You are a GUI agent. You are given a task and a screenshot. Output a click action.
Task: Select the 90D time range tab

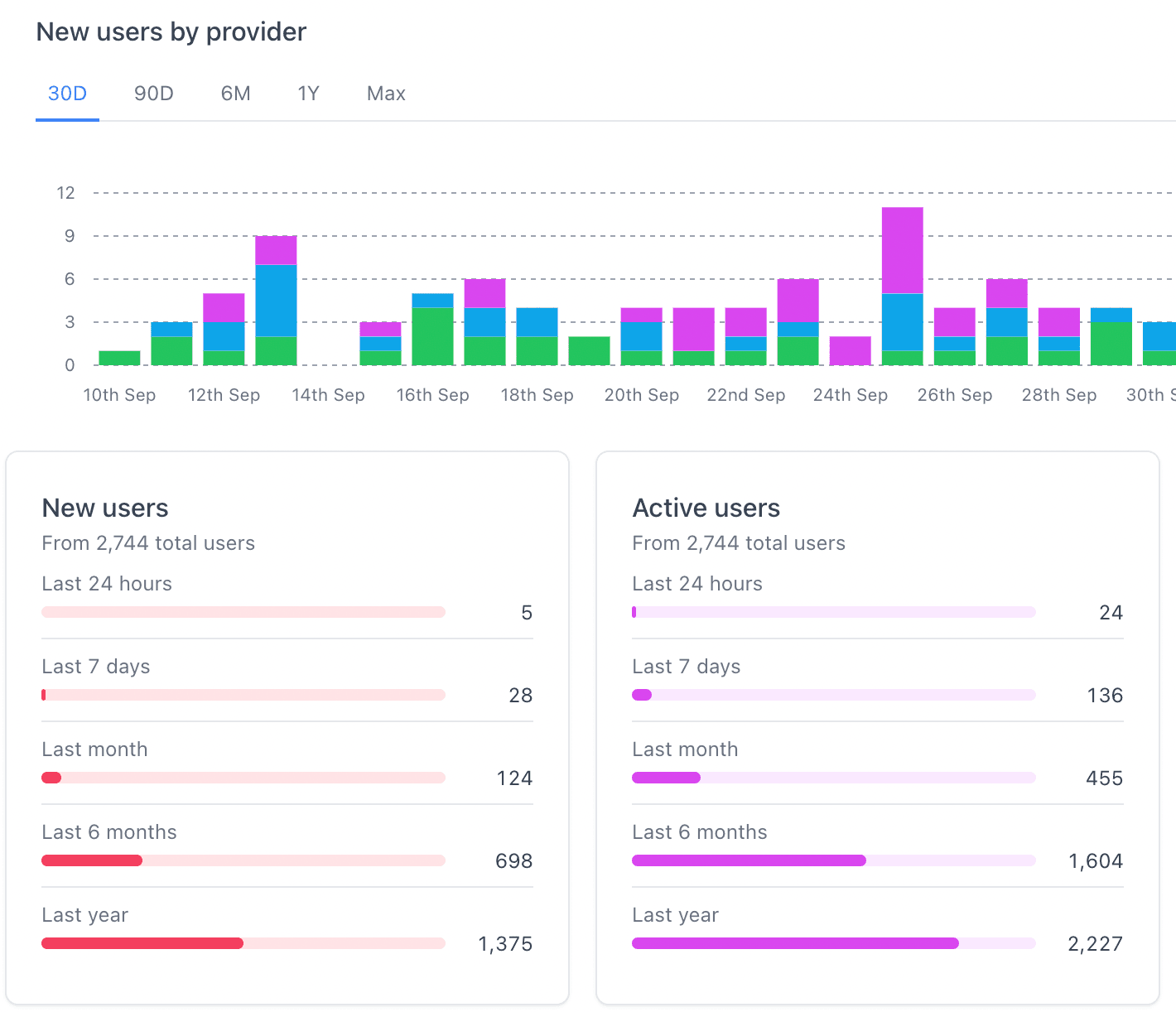[x=154, y=94]
